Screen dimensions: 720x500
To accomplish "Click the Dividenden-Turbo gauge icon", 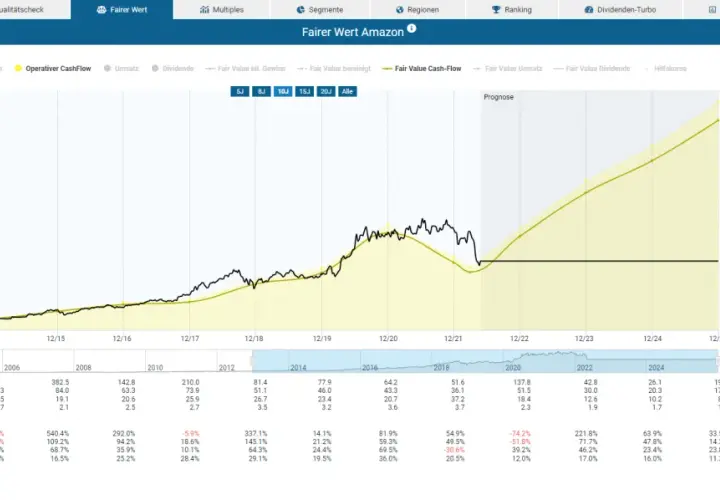I will click(x=589, y=10).
